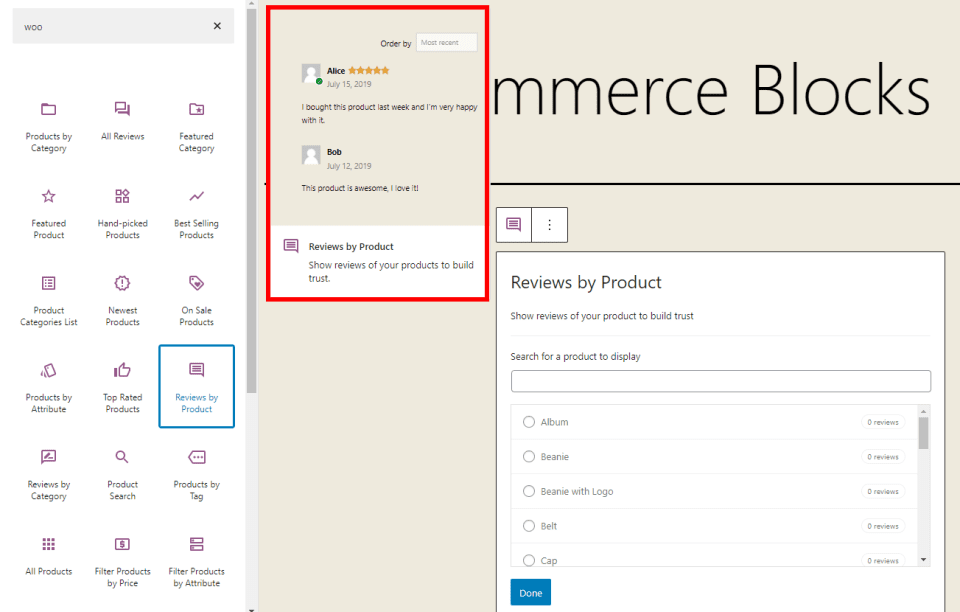This screenshot has height=612, width=960.
Task: Open the block options ellipsis menu
Action: pyautogui.click(x=548, y=224)
